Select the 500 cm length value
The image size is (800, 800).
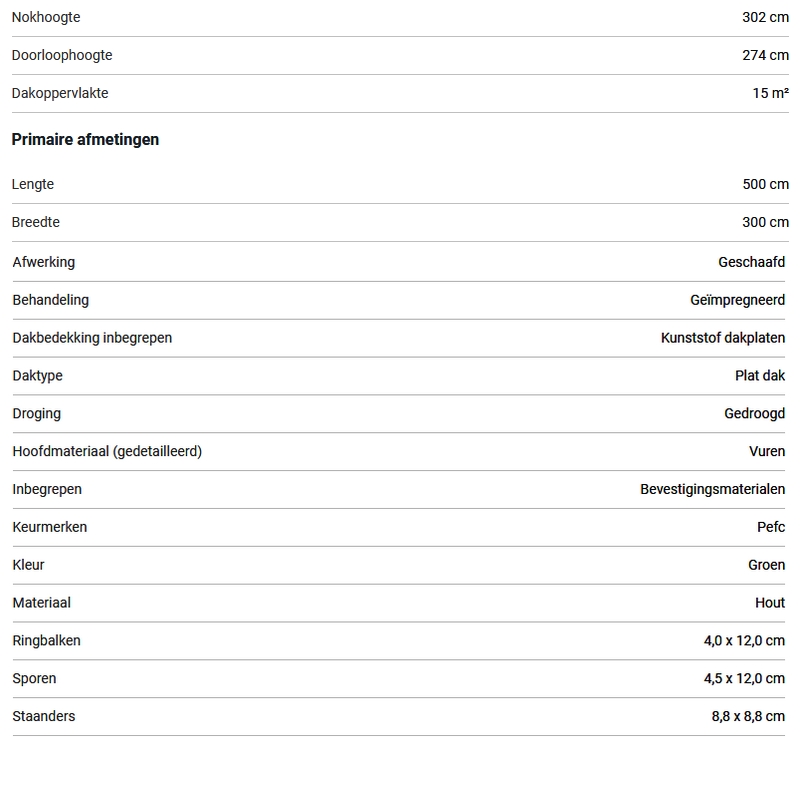(x=765, y=185)
